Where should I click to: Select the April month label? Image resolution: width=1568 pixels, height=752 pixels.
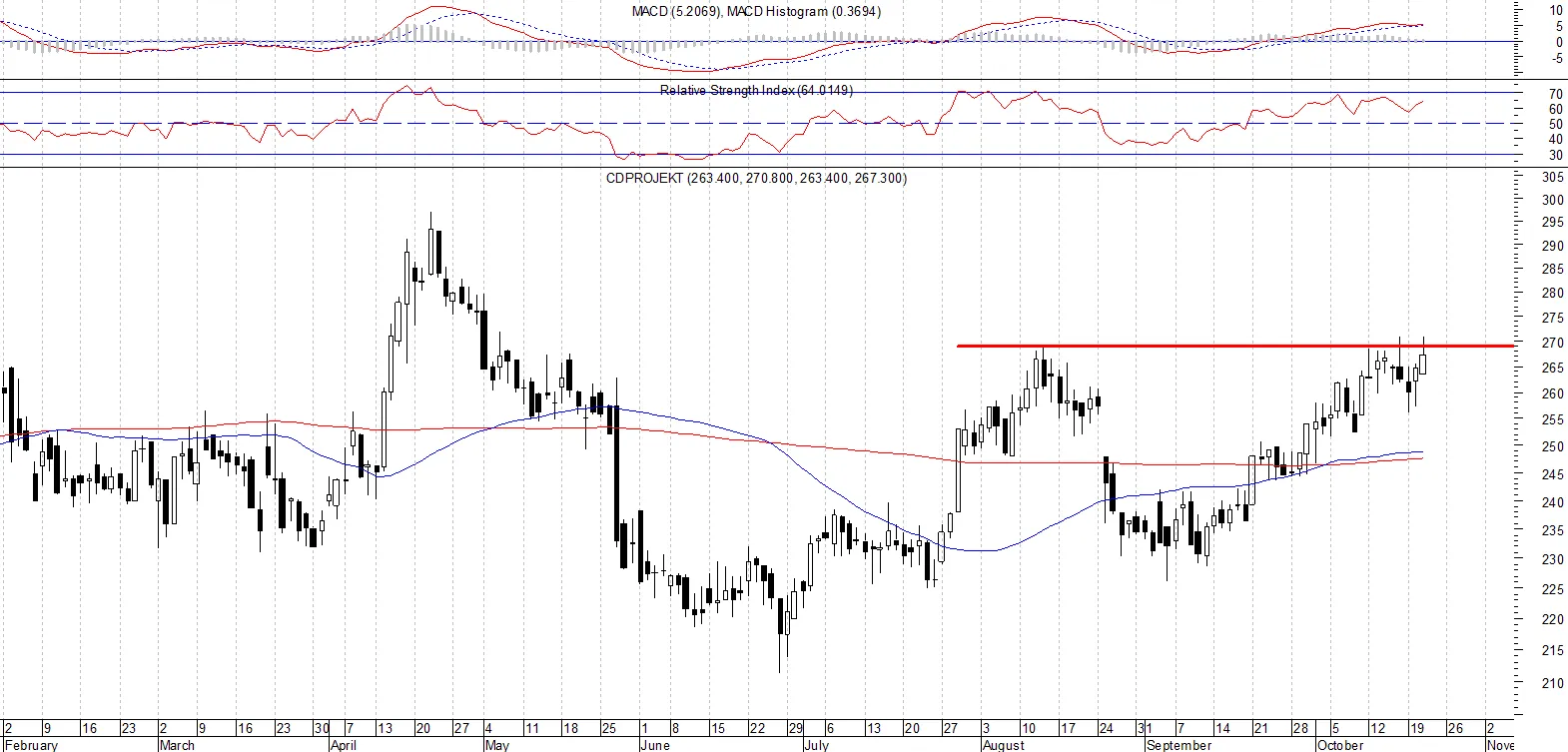344,745
